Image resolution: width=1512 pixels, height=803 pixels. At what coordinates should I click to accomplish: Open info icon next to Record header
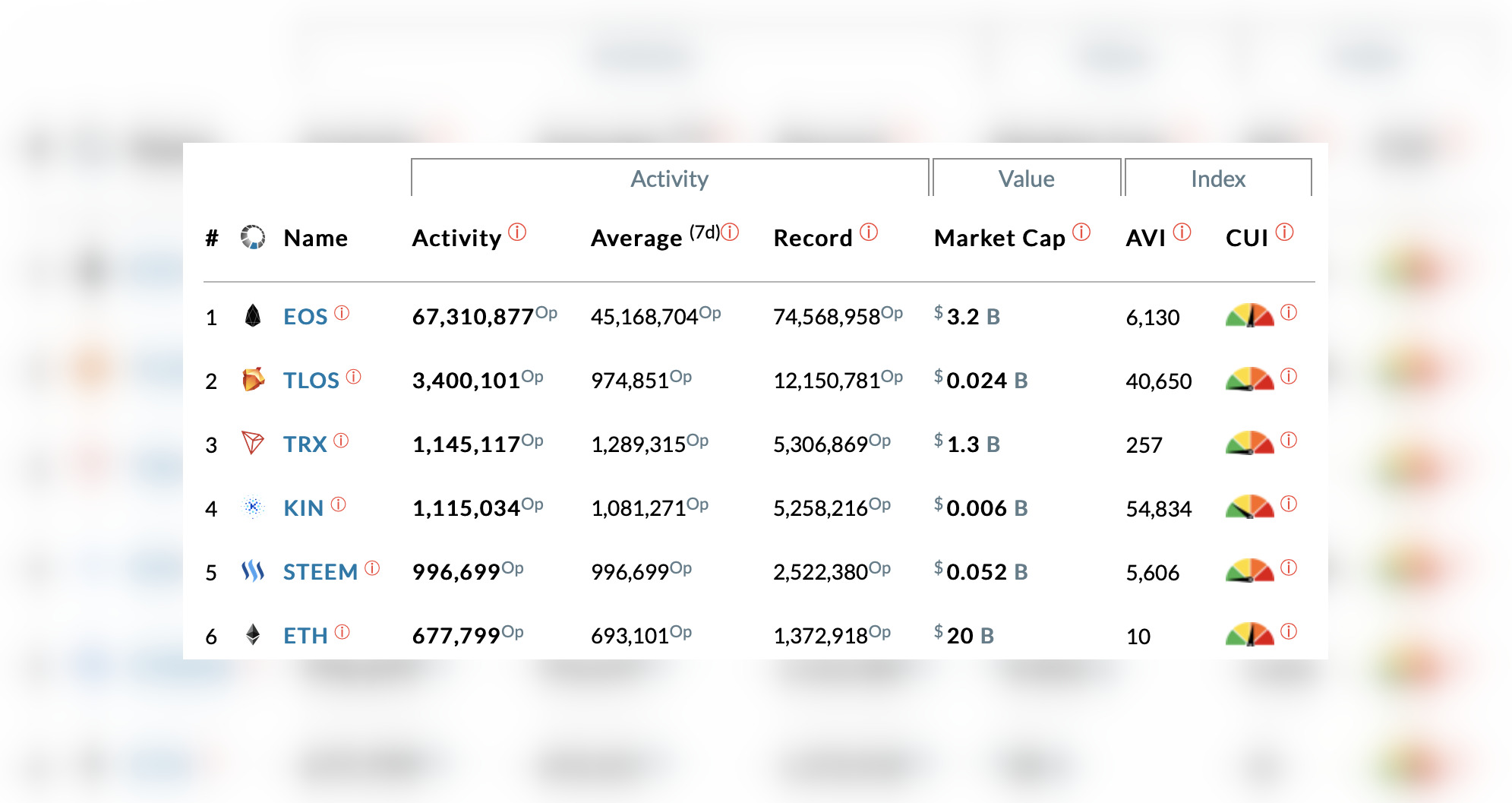pyautogui.click(x=869, y=232)
